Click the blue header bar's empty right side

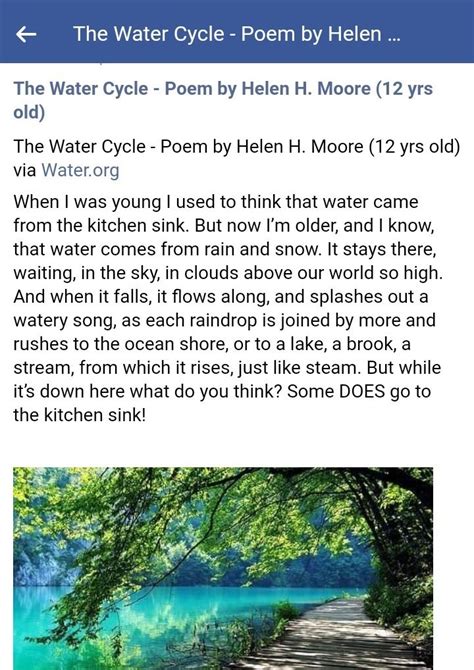(438, 32)
